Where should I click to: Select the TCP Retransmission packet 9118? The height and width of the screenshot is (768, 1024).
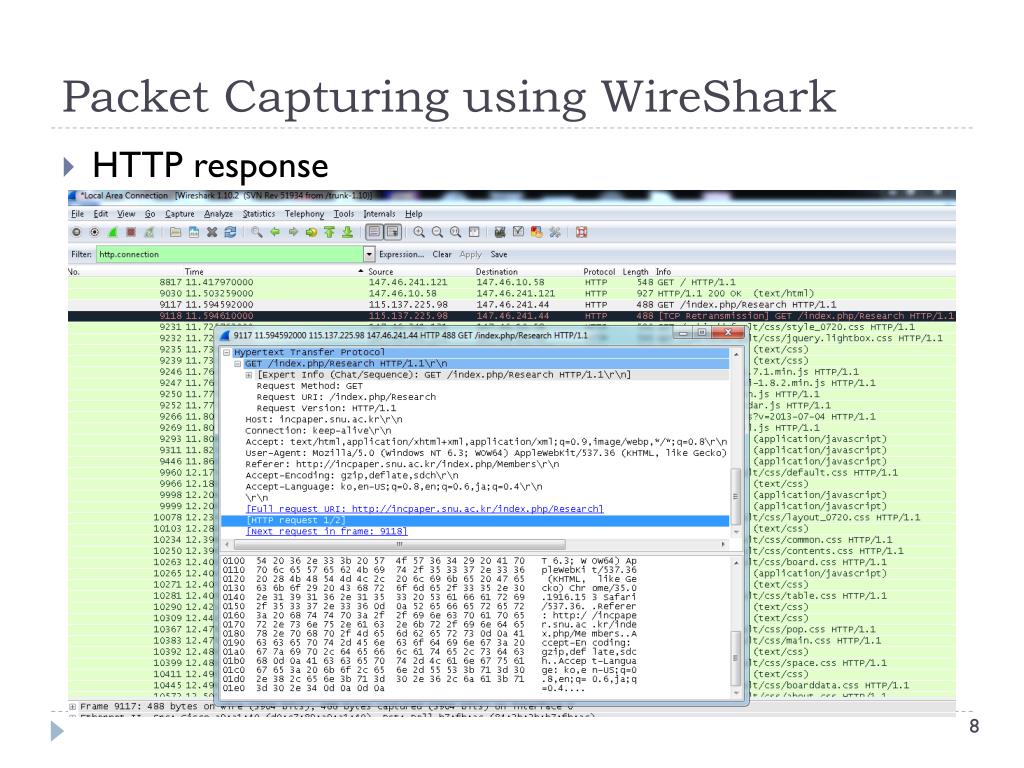click(511, 315)
